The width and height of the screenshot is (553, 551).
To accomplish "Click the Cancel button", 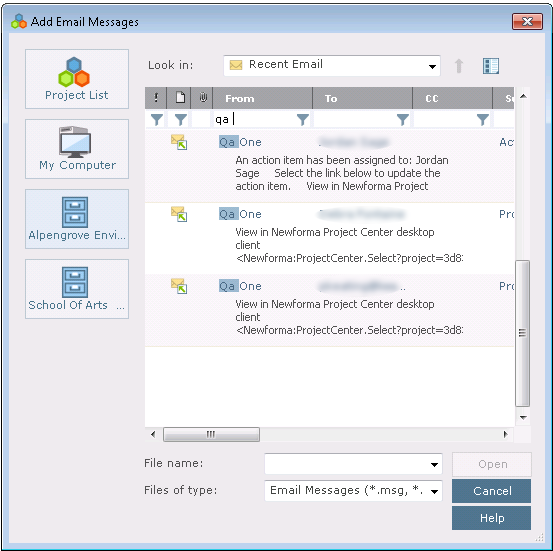I will point(492,491).
